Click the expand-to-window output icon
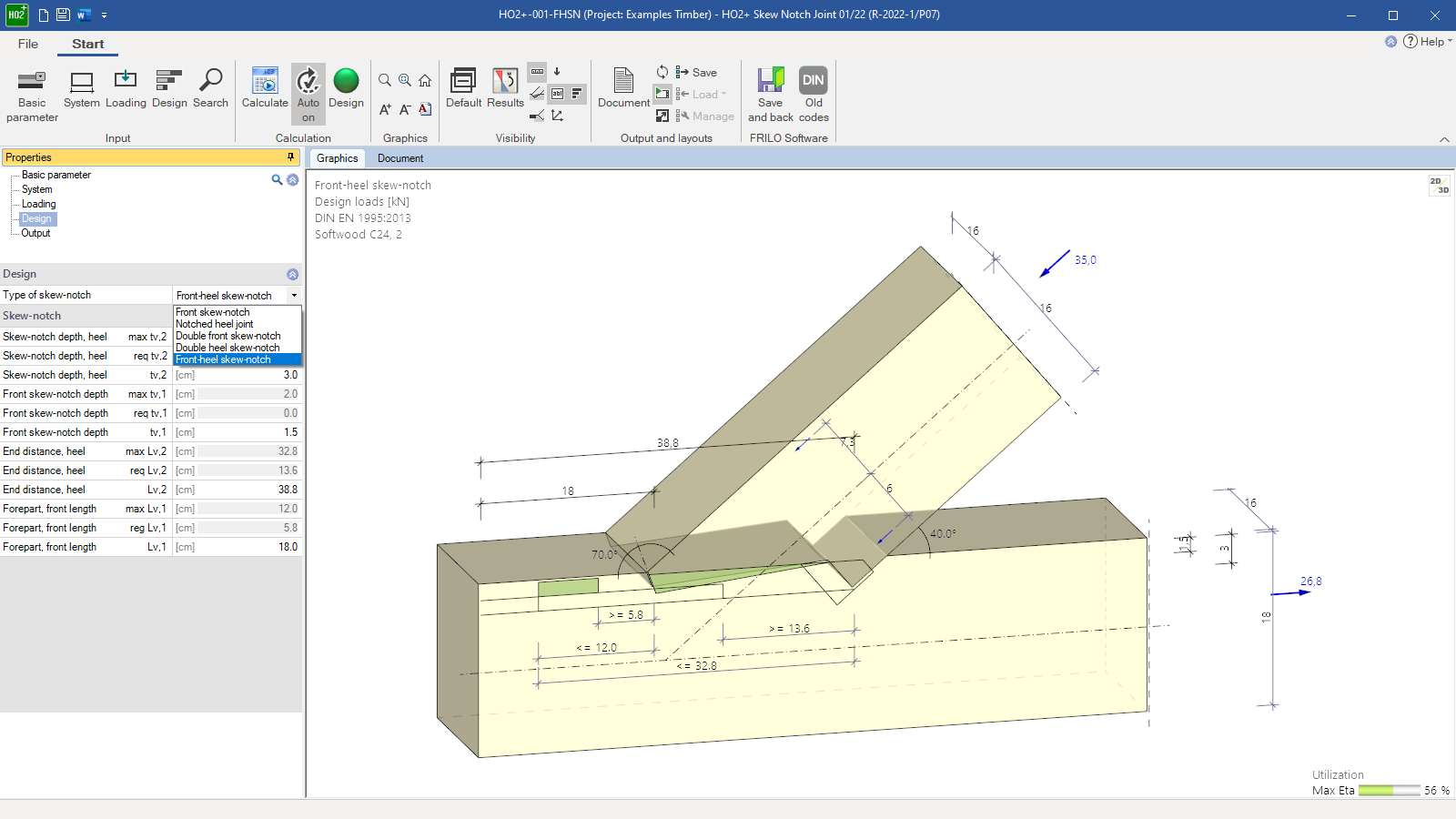The height and width of the screenshot is (819, 1456). coord(662,116)
